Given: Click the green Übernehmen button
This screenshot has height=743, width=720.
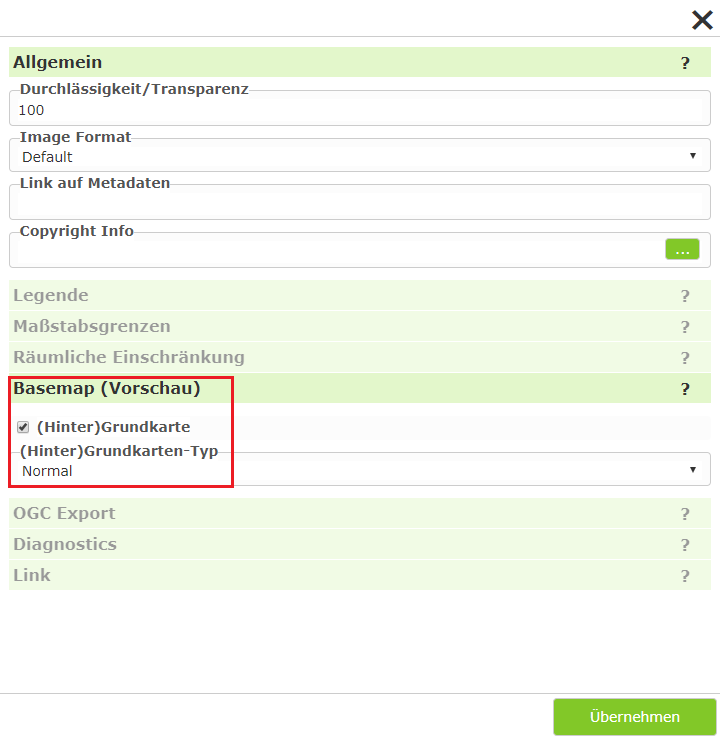Looking at the screenshot, I should pos(635,716).
